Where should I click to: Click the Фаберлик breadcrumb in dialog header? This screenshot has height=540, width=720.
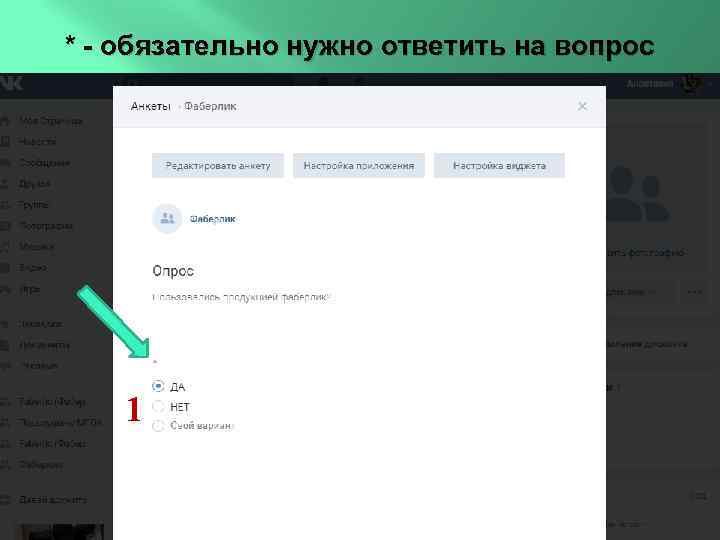[210, 107]
